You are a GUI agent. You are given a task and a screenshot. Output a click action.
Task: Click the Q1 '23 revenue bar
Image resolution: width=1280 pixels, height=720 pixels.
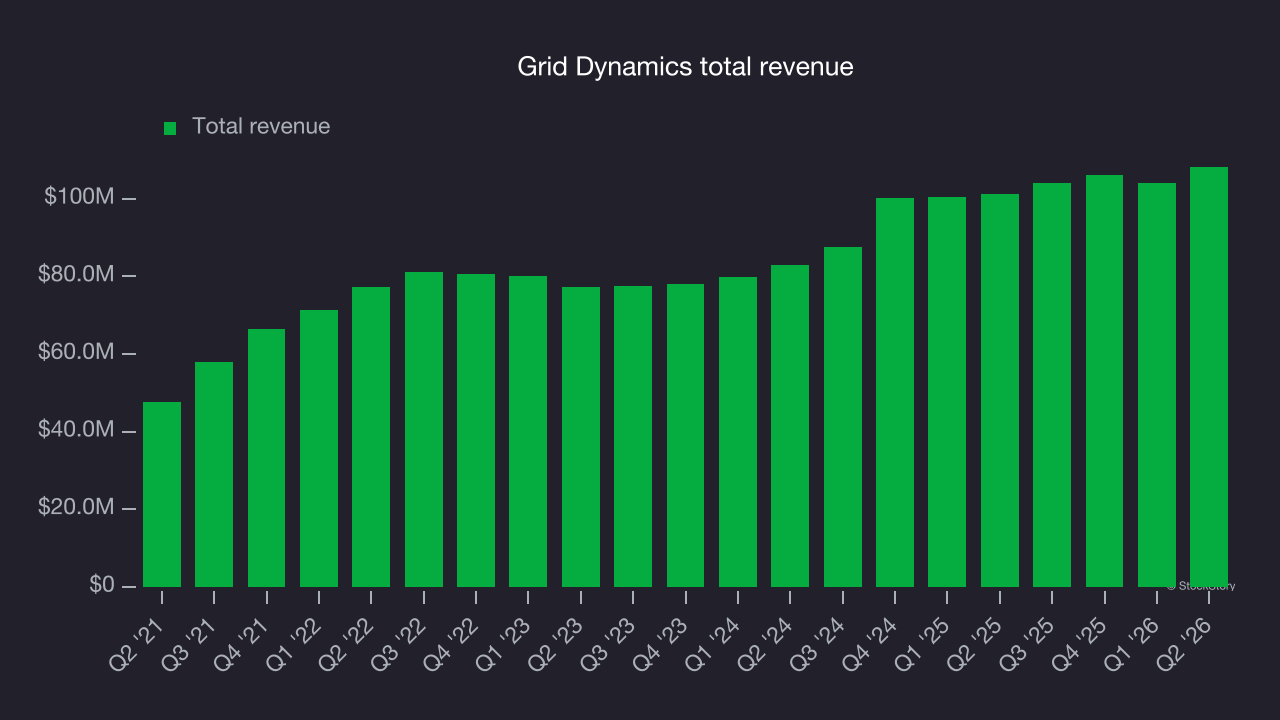point(528,431)
